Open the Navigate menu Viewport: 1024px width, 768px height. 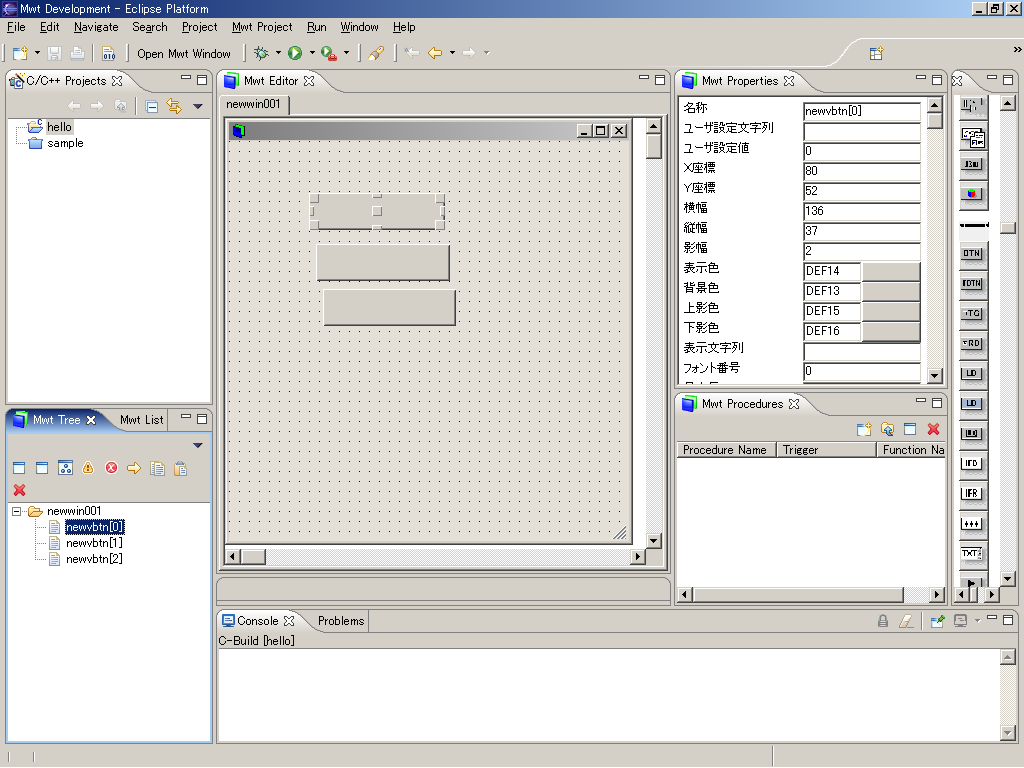tap(96, 27)
